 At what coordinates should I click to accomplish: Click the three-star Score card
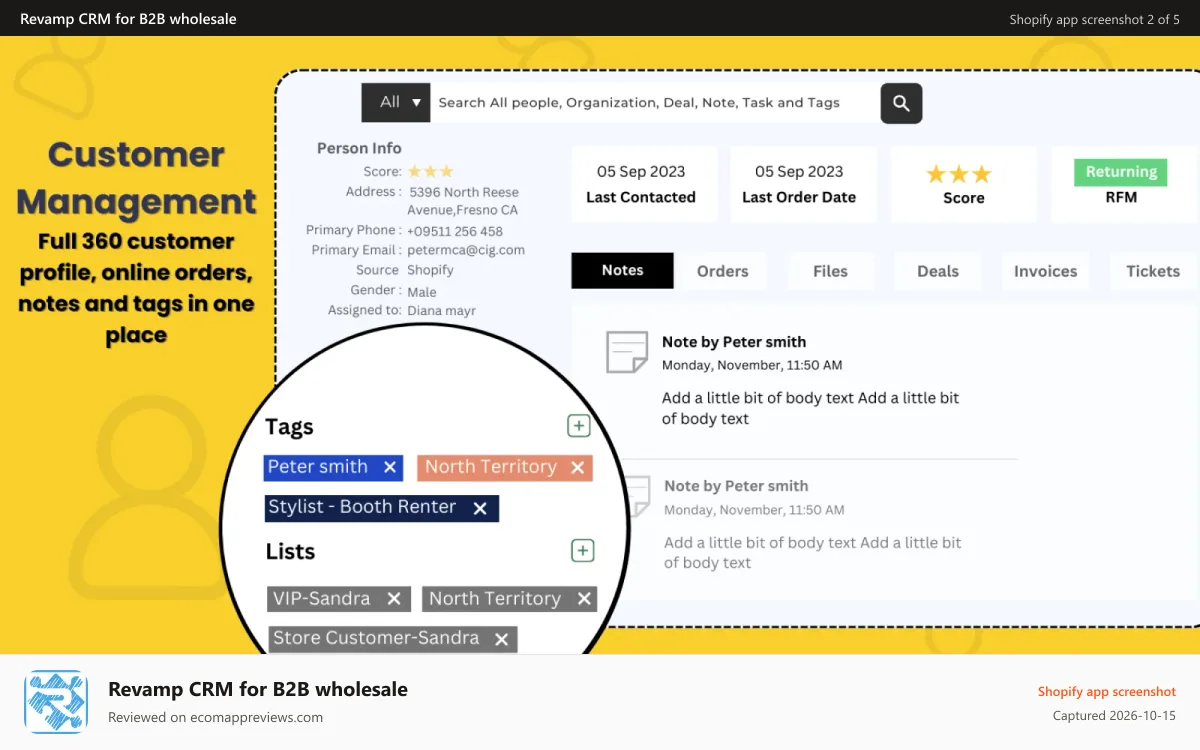click(962, 184)
